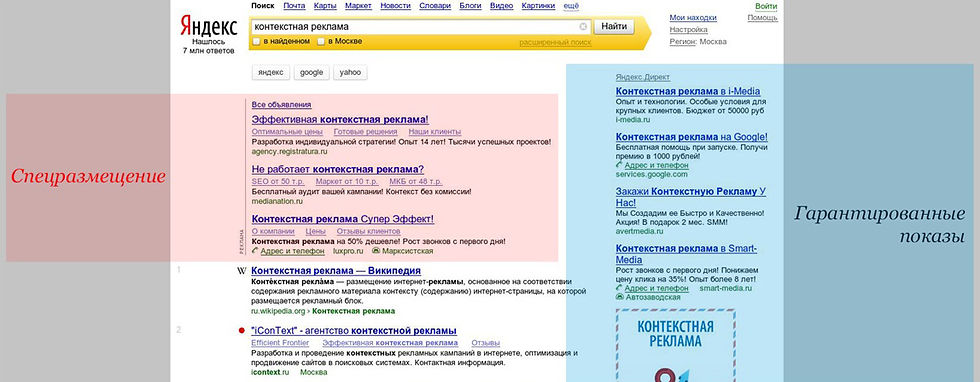Click the 'МКБ от 48 т.р.' sitelink
This screenshot has height=382, width=980.
tap(416, 182)
